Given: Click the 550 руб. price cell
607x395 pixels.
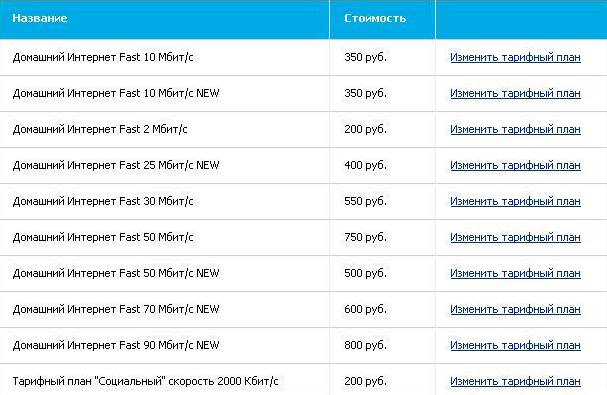Looking at the screenshot, I should [365, 201].
